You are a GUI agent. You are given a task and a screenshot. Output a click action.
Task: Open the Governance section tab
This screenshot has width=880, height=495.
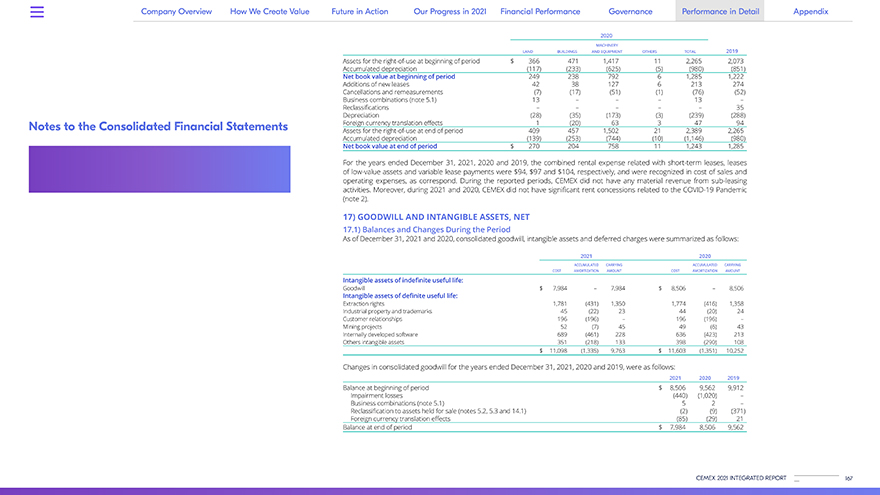pyautogui.click(x=630, y=11)
